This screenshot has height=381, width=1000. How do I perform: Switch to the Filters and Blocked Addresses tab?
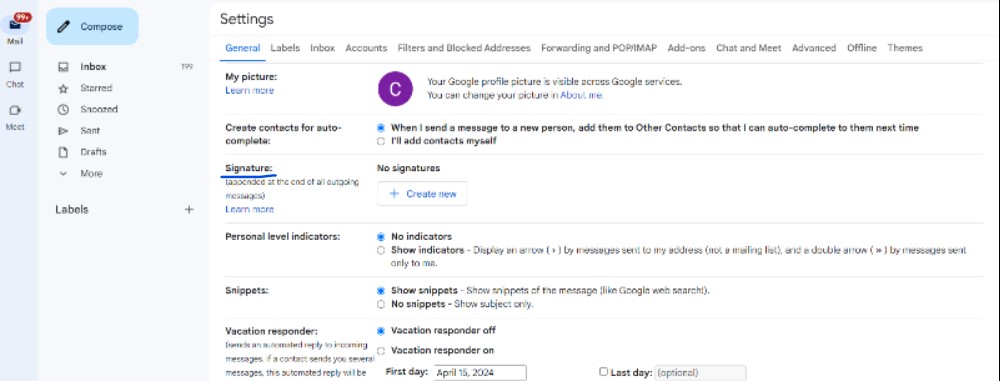(x=464, y=48)
